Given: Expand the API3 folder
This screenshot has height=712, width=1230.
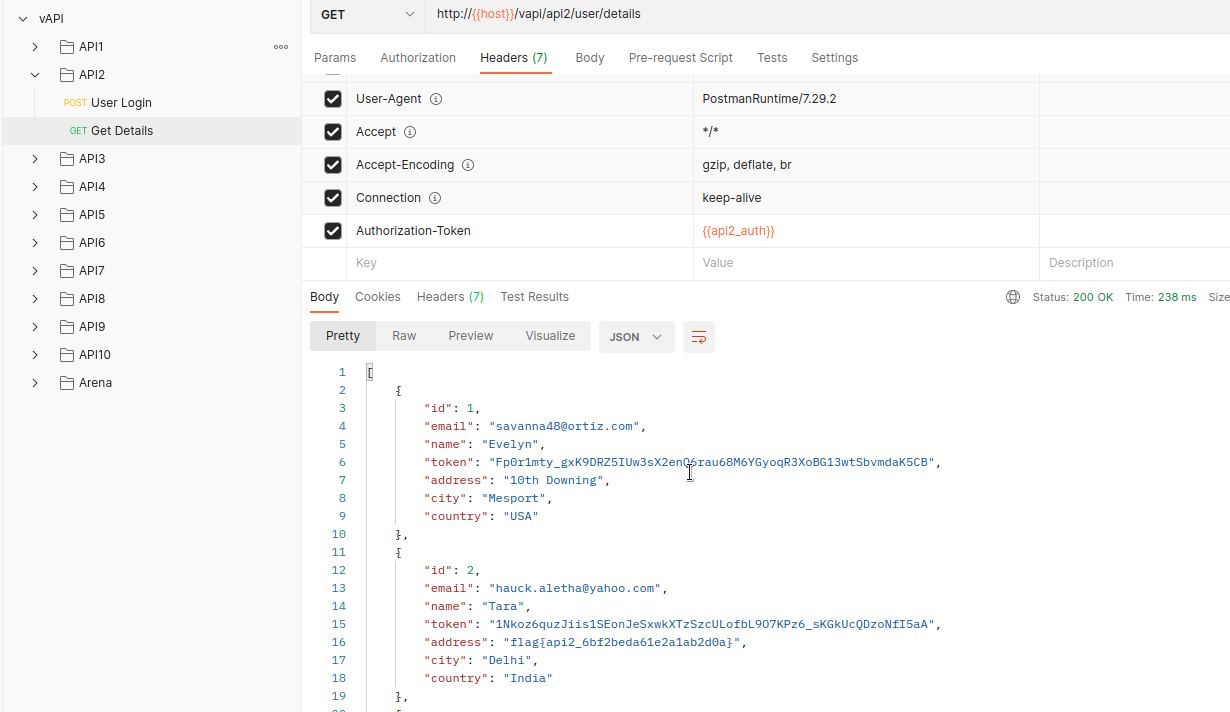Looking at the screenshot, I should pyautogui.click(x=35, y=159).
